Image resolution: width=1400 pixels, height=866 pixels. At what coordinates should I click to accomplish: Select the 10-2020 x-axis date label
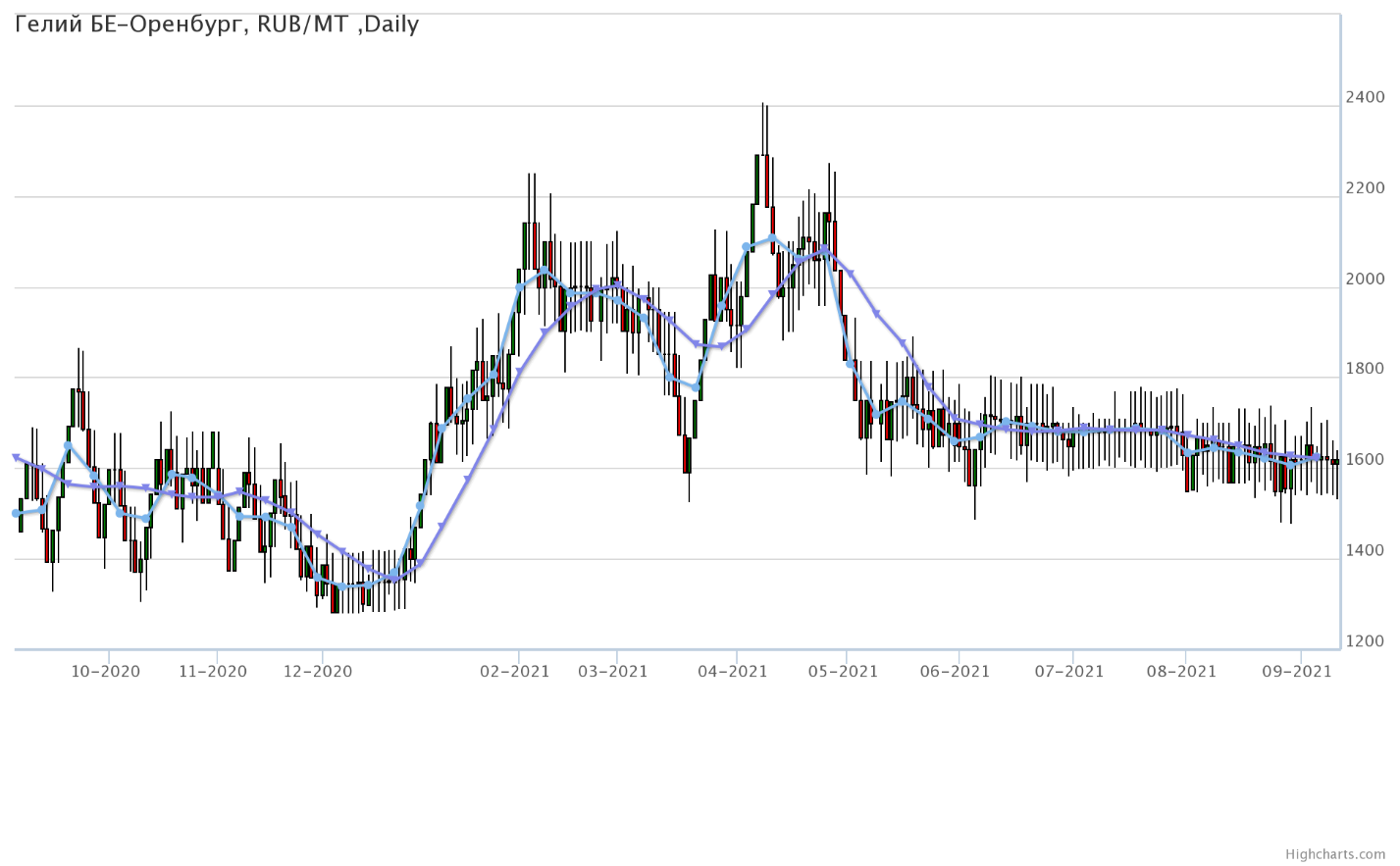[x=106, y=672]
